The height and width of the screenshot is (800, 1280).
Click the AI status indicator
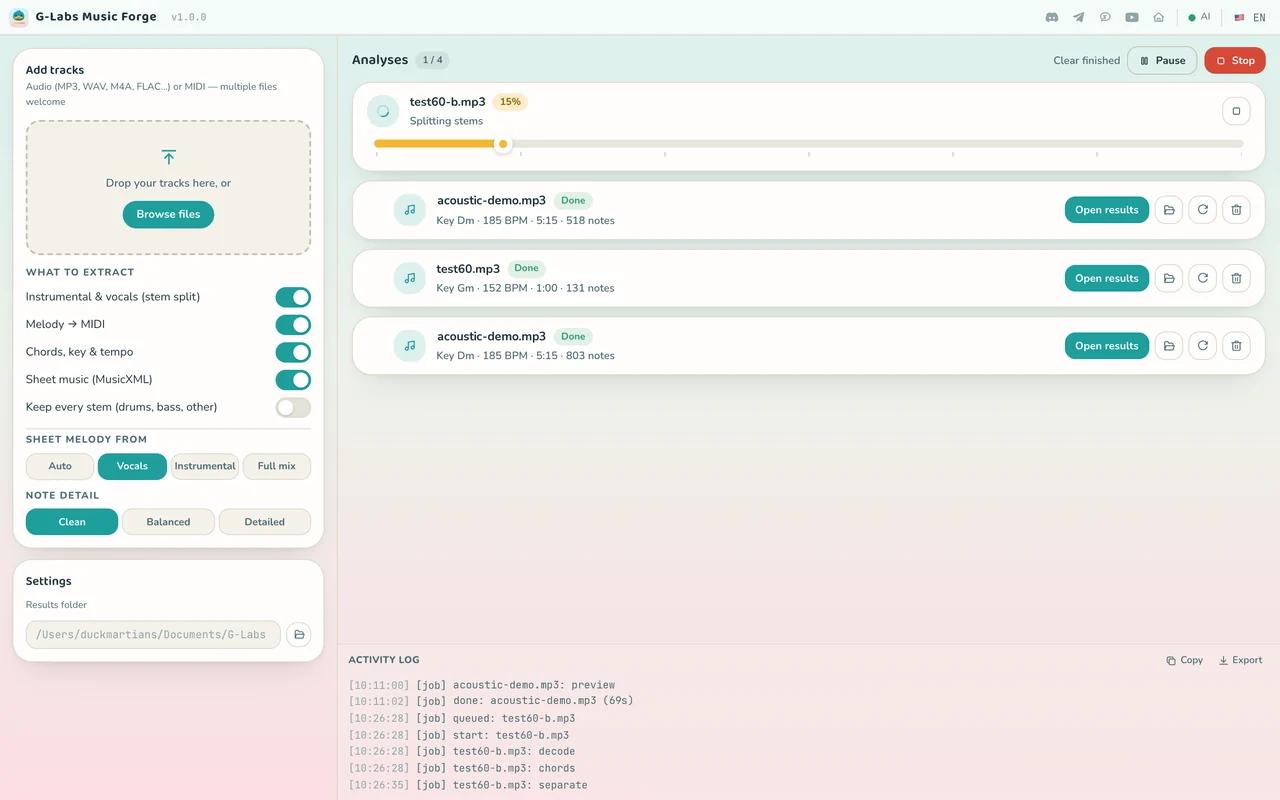[x=1199, y=17]
